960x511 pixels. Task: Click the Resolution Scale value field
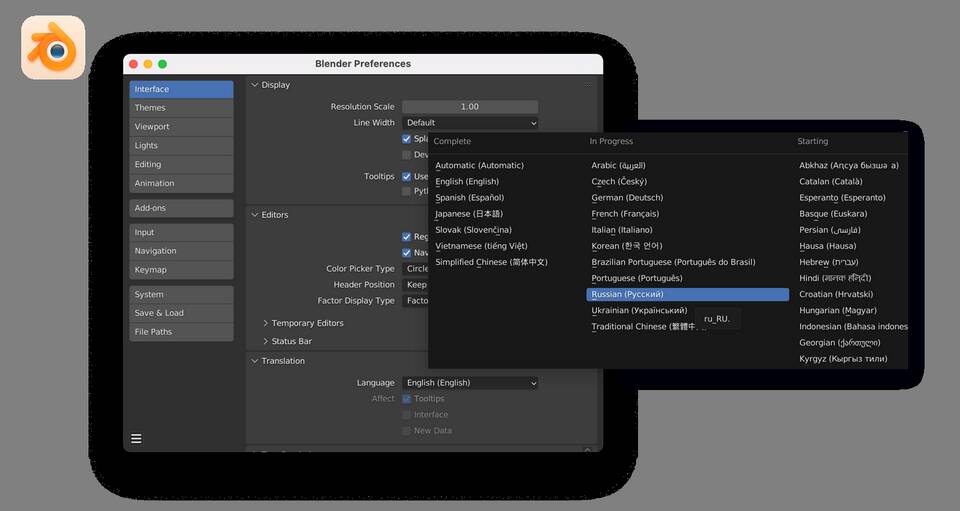tap(470, 106)
